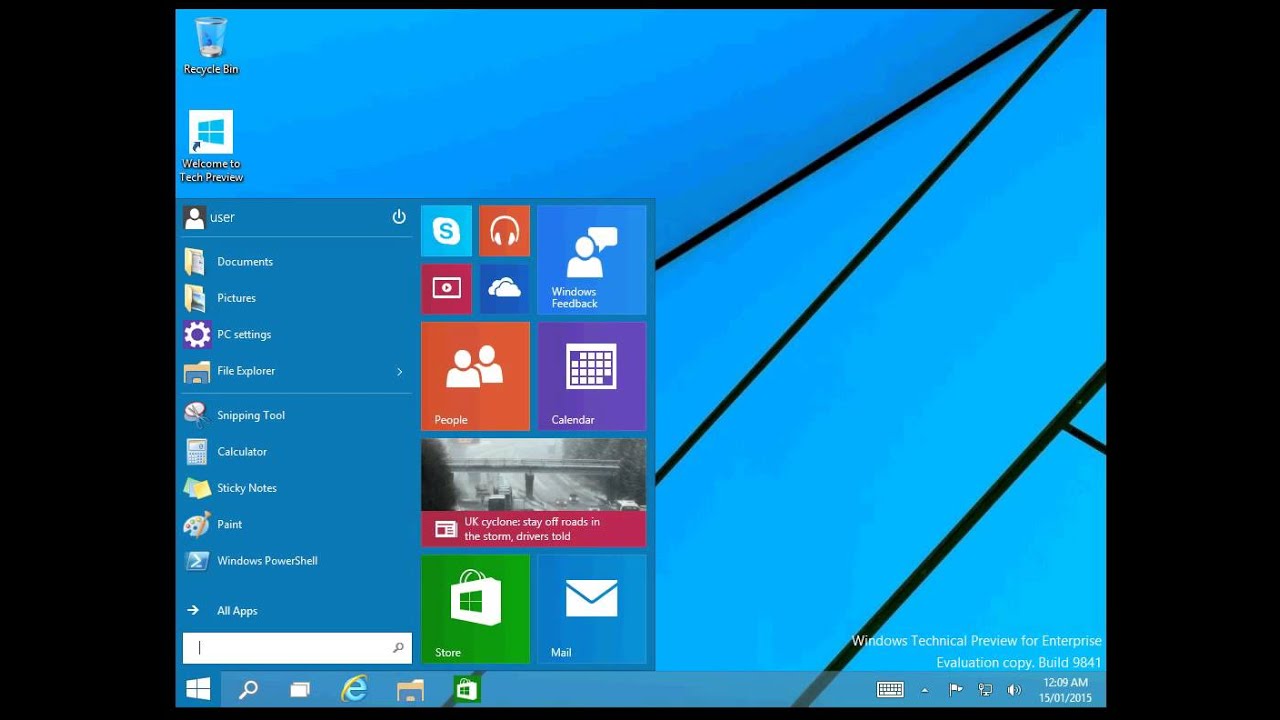Launch Internet Explorer from taskbar
This screenshot has height=720, width=1280.
click(354, 689)
